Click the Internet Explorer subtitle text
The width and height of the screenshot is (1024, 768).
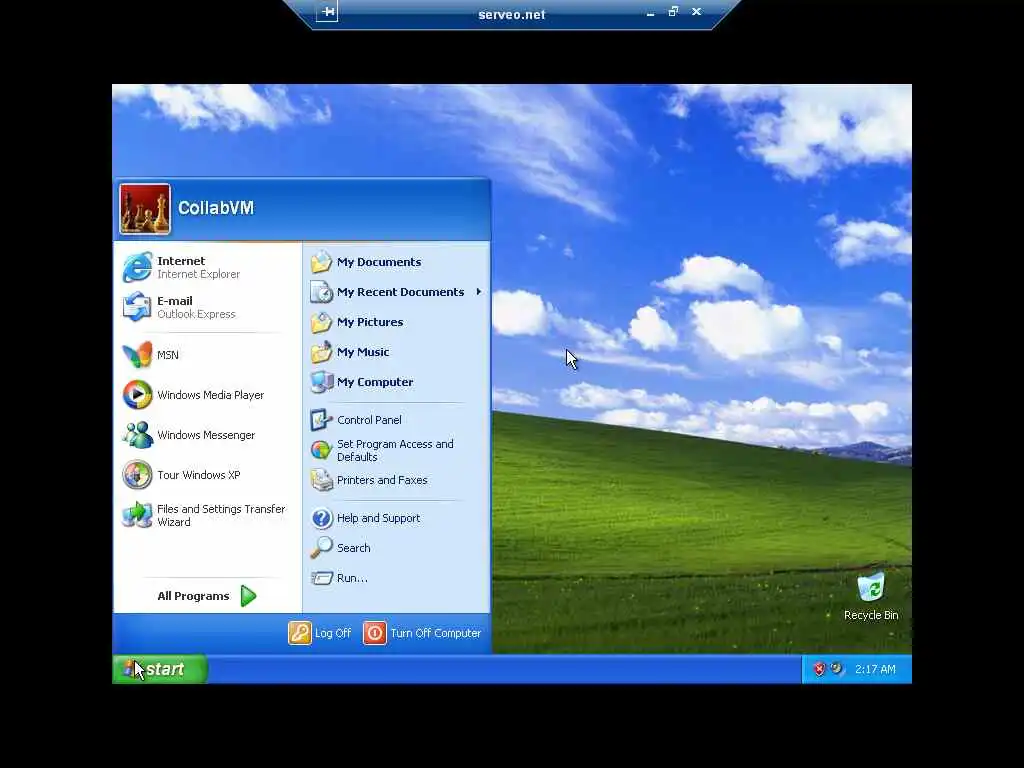199,274
